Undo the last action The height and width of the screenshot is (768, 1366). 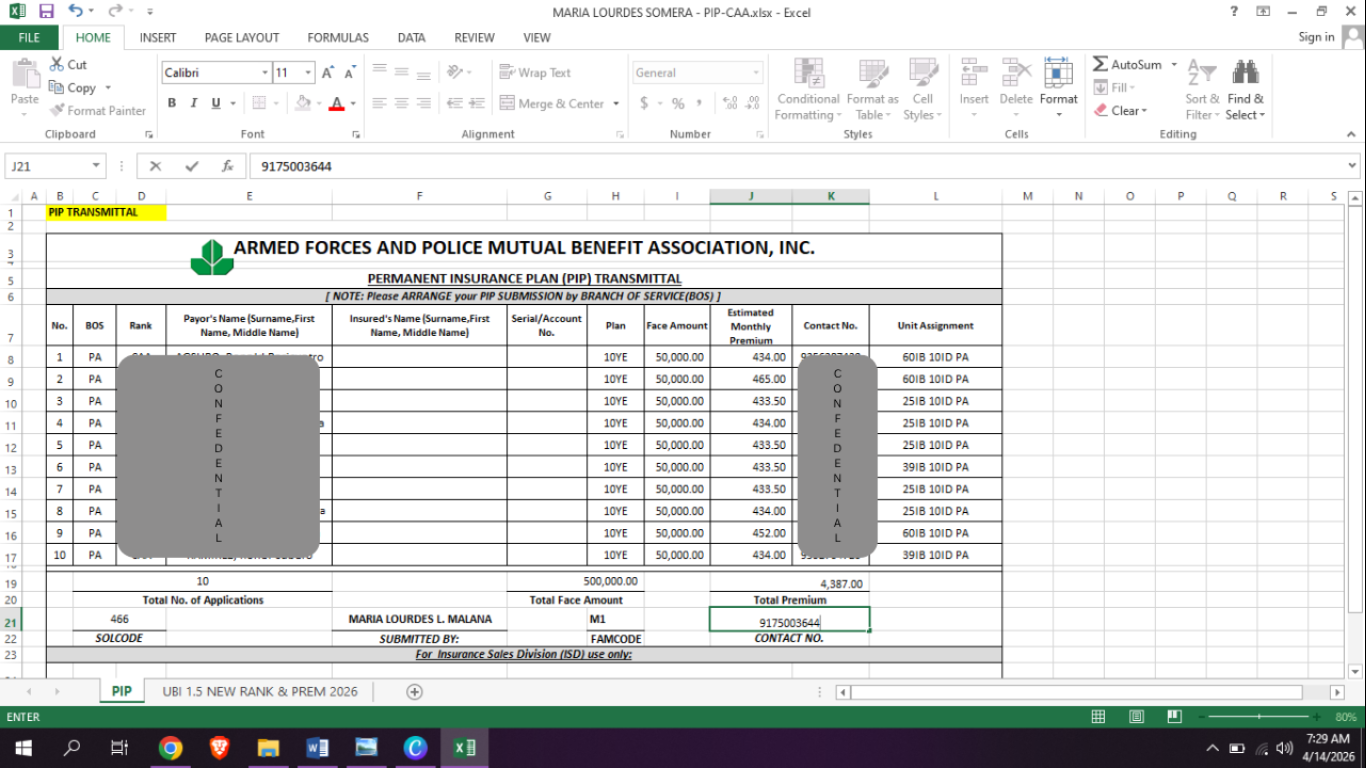pos(76,11)
